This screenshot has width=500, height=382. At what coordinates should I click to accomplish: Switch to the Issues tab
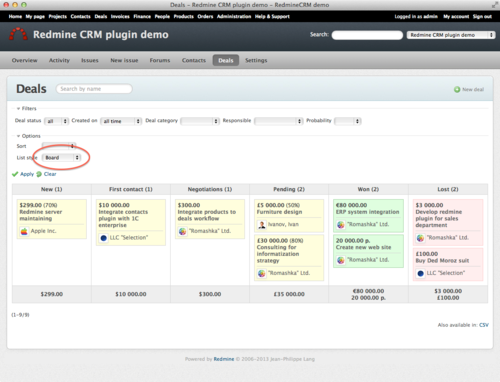[x=90, y=60]
